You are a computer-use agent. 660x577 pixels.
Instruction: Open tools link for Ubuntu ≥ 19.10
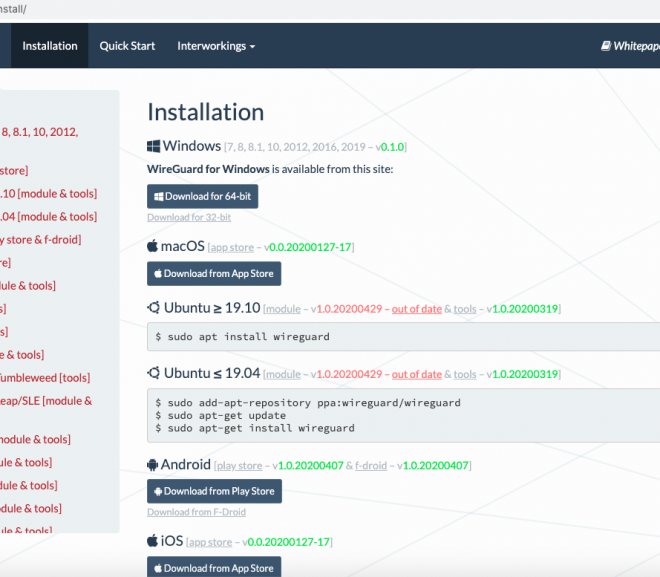coord(465,309)
